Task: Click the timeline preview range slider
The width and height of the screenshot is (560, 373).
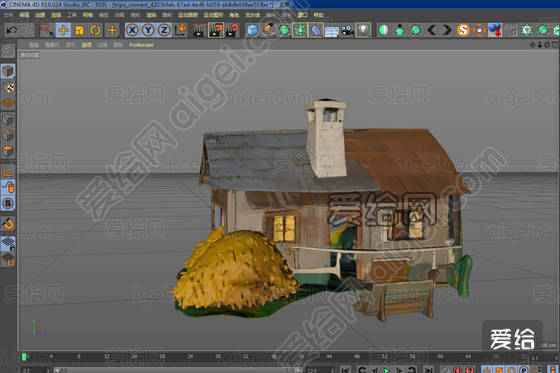Action: click(x=177, y=370)
